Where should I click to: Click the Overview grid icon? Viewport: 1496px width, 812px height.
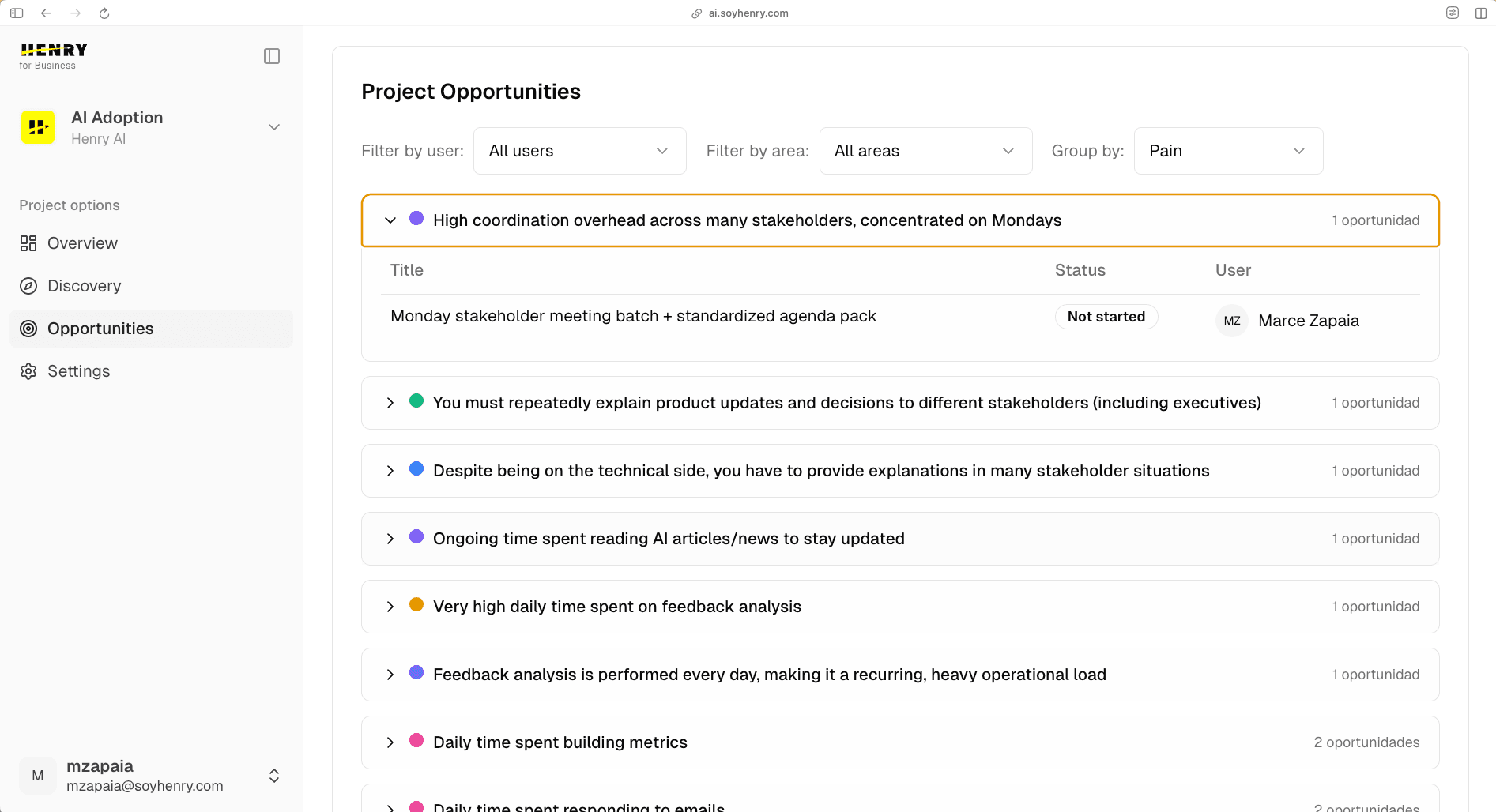[28, 243]
